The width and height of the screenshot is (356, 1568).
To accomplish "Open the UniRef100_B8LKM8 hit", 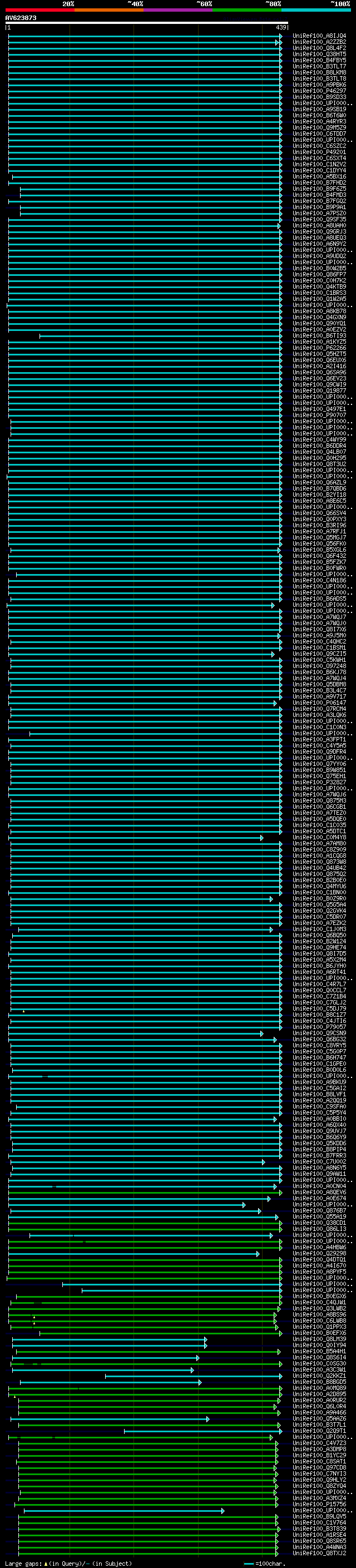I will coord(319,72).
